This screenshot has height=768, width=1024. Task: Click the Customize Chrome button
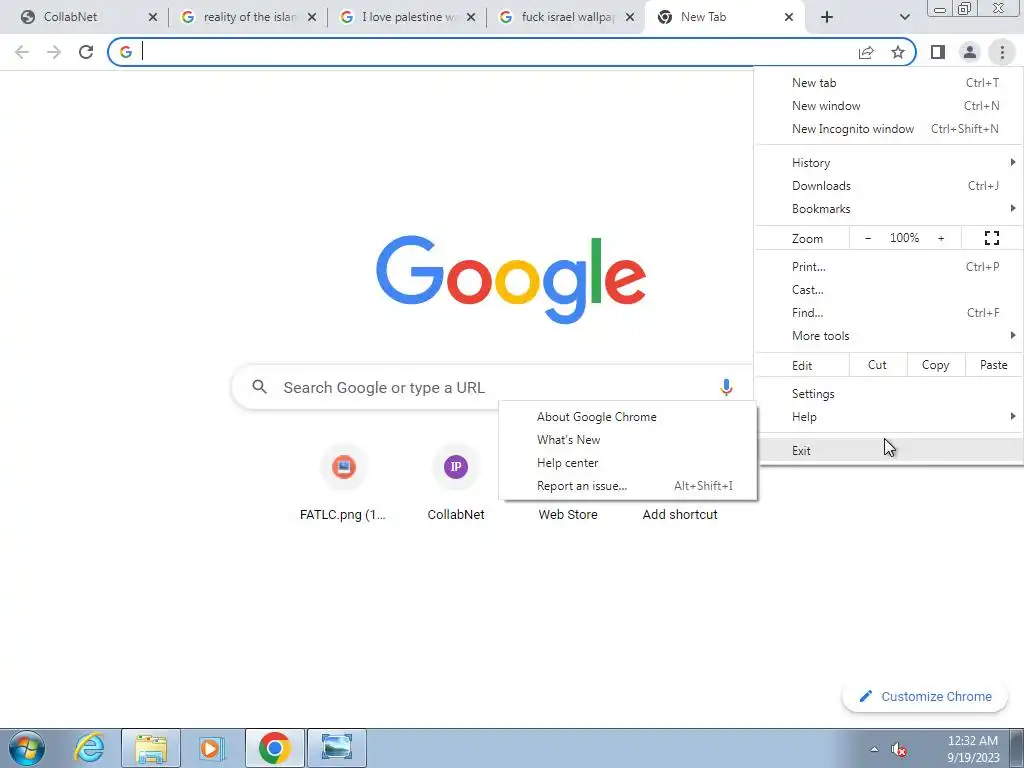click(925, 697)
